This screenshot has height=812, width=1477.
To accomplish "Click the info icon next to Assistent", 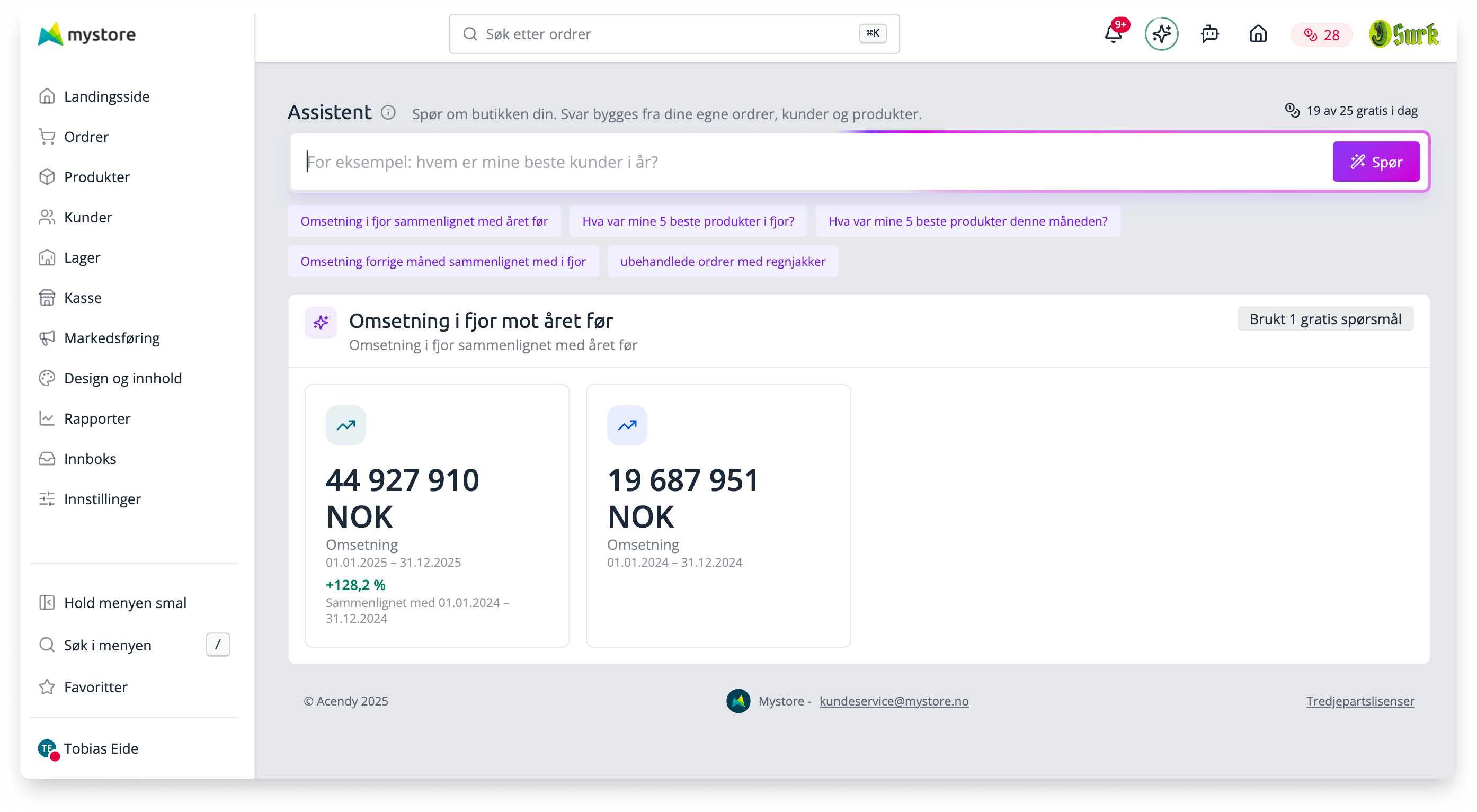I will tap(388, 112).
